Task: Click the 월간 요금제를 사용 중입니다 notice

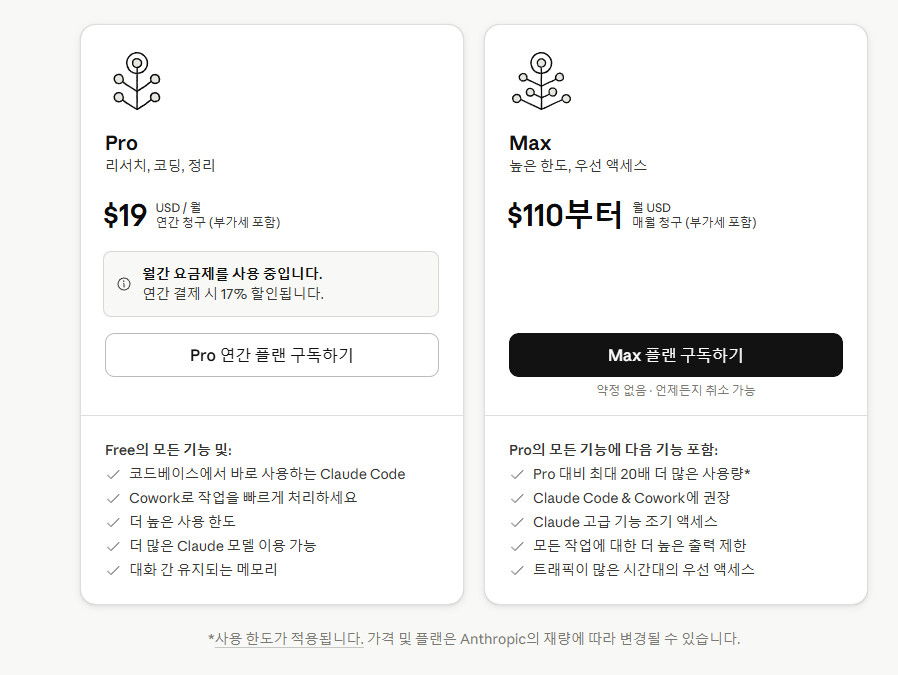Action: click(x=271, y=284)
